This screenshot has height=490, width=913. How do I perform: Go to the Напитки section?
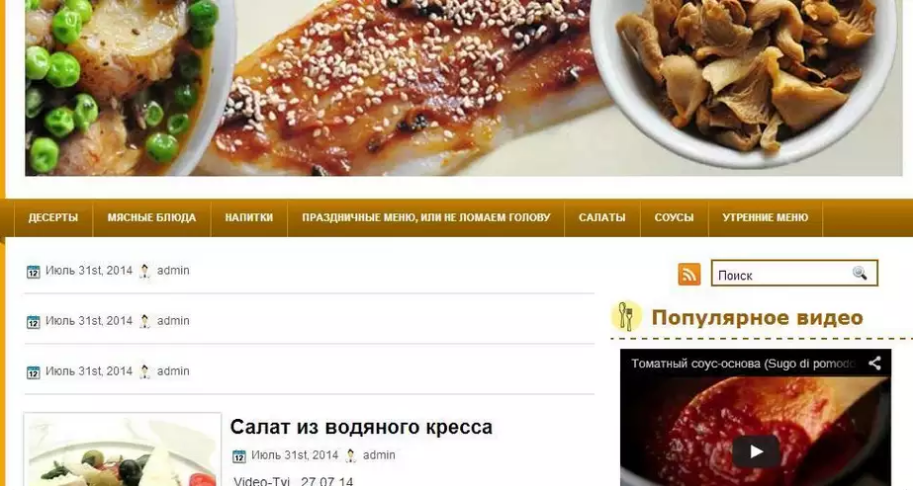(x=249, y=218)
